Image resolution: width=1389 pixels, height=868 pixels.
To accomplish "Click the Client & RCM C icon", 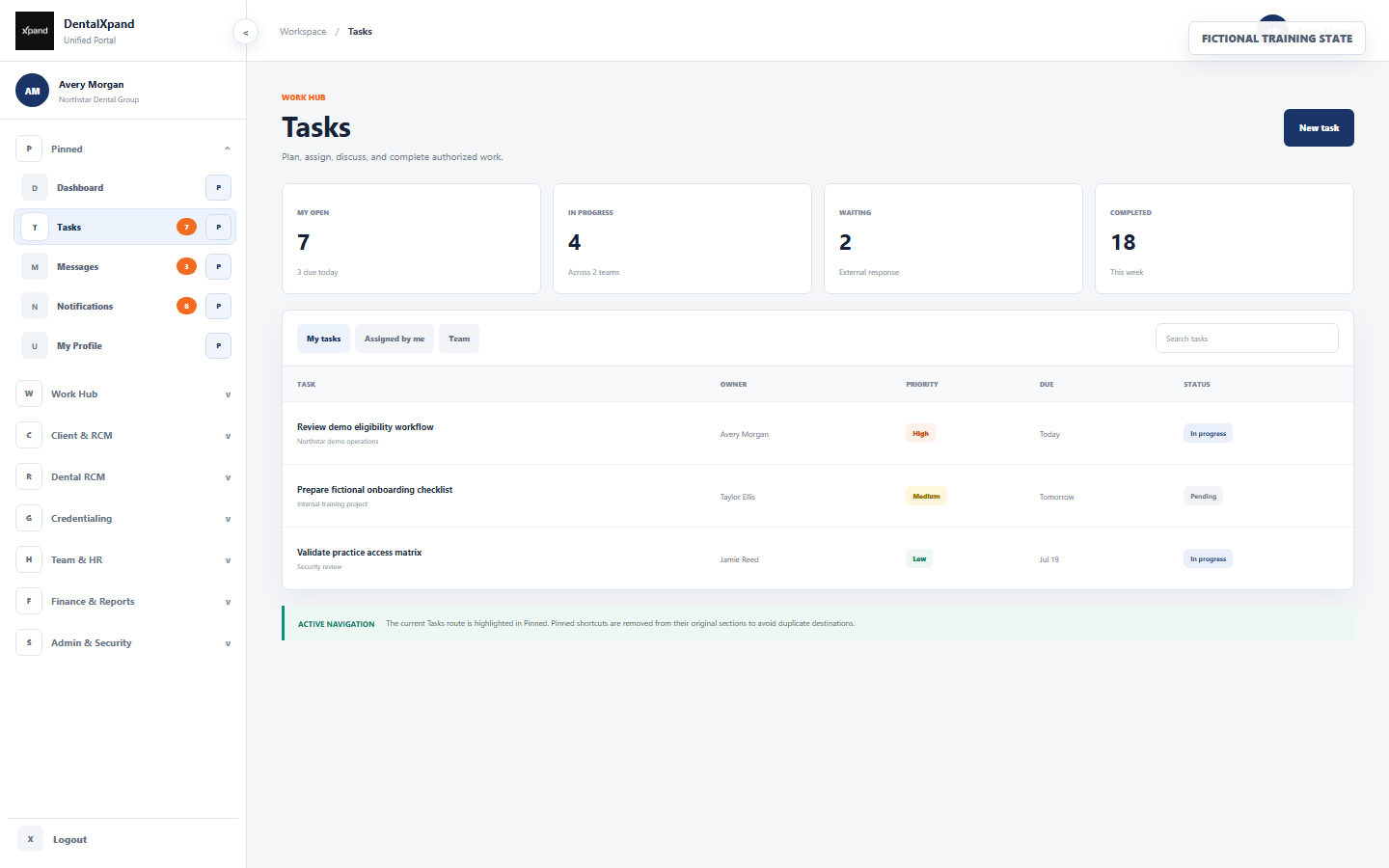I will (x=29, y=435).
